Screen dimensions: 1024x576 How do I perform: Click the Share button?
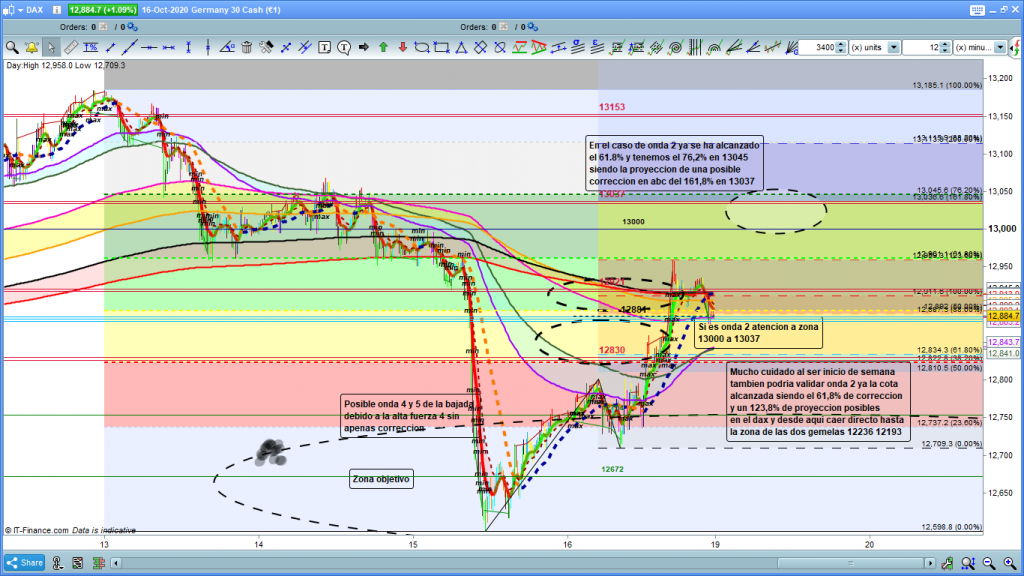pos(27,564)
